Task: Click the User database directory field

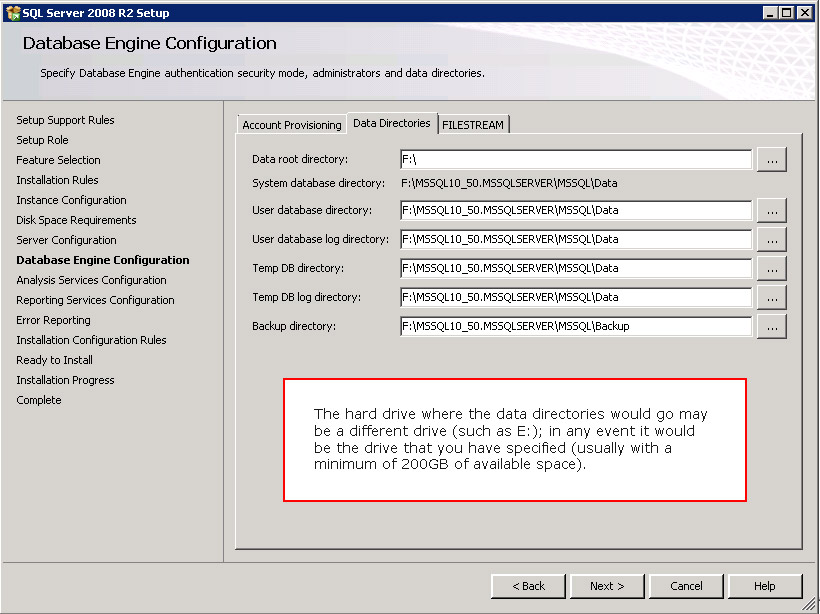Action: pyautogui.click(x=576, y=210)
